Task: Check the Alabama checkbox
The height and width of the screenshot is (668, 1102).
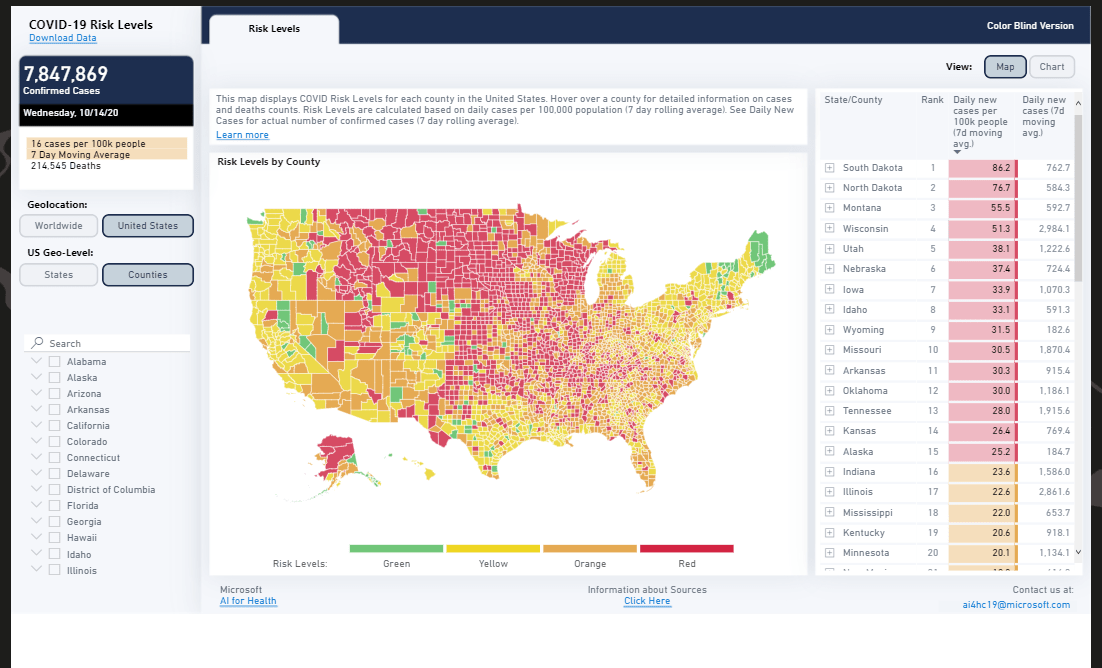Action: [x=54, y=361]
